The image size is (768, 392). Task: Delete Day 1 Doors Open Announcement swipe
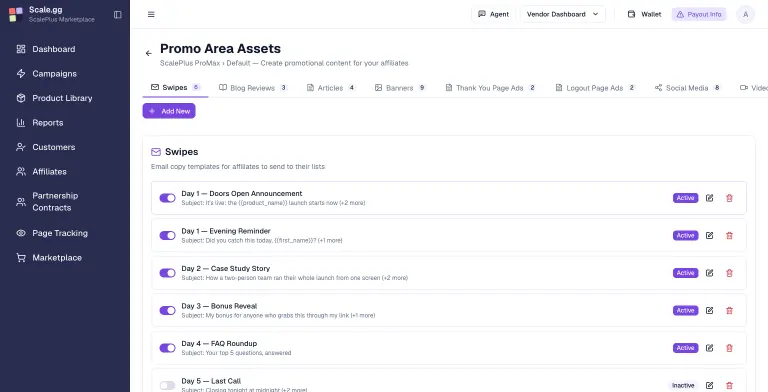729,198
